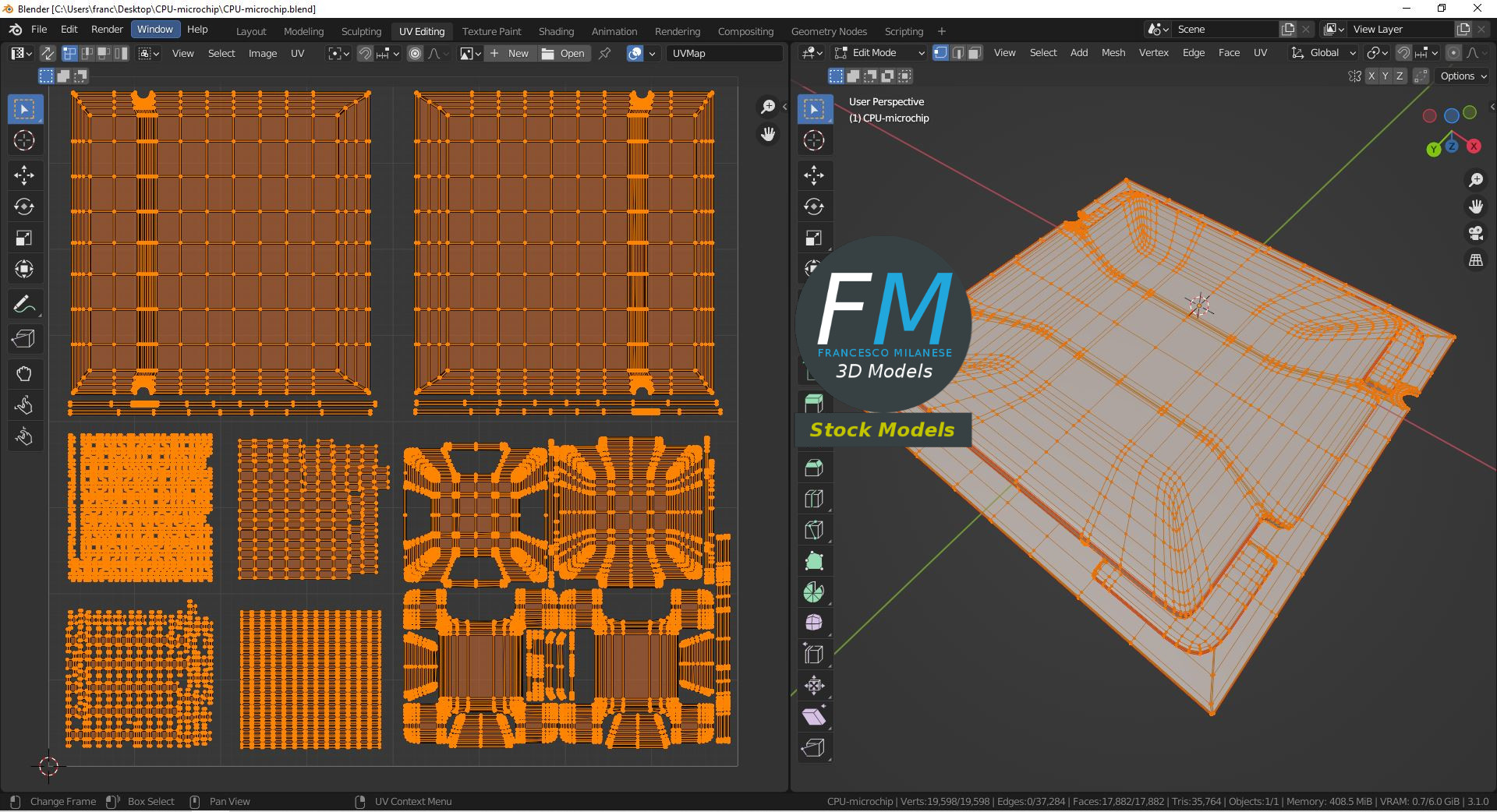1497x812 pixels.
Task: Click the UV editor pan hand gizmo
Action: coord(768,134)
